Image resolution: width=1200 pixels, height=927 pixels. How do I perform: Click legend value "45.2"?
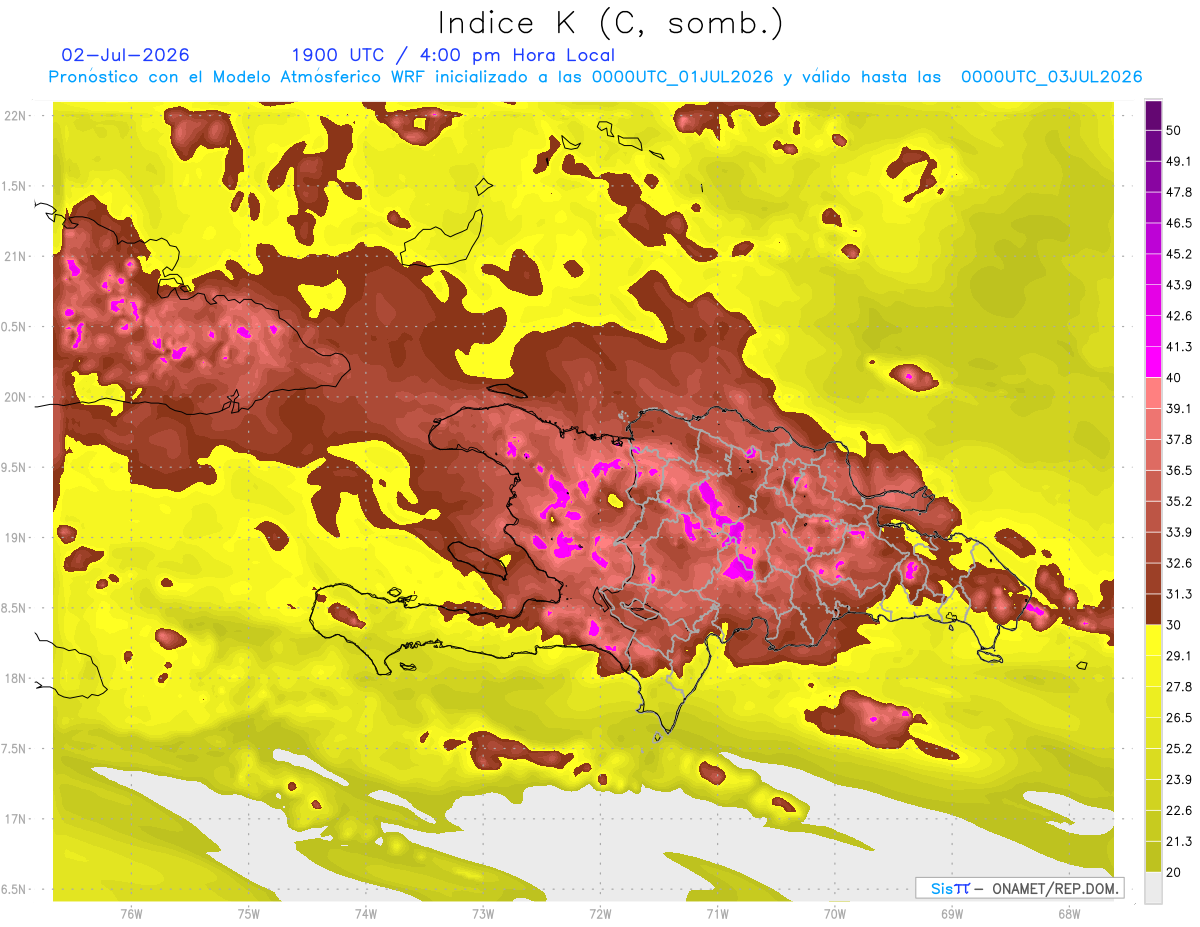tap(1180, 254)
